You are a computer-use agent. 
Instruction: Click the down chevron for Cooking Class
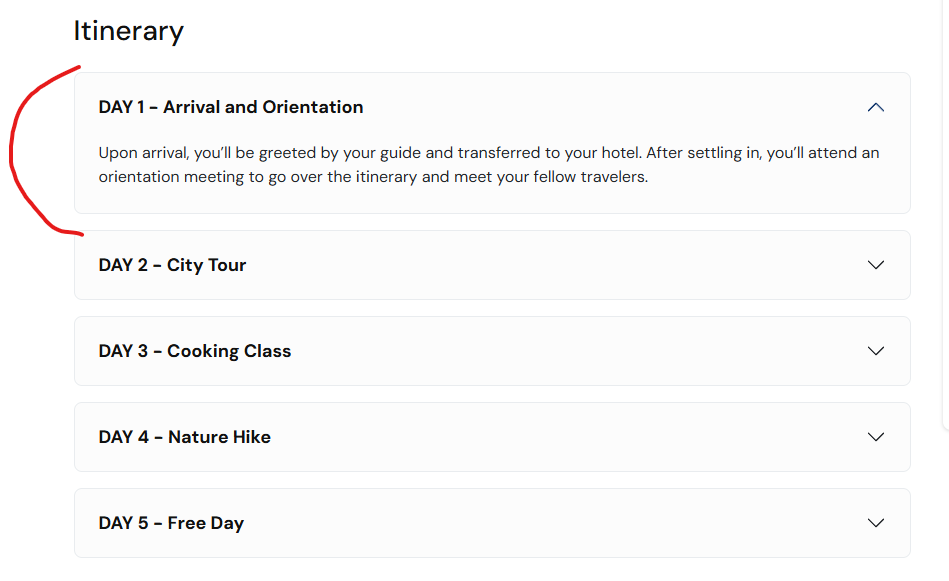click(876, 351)
